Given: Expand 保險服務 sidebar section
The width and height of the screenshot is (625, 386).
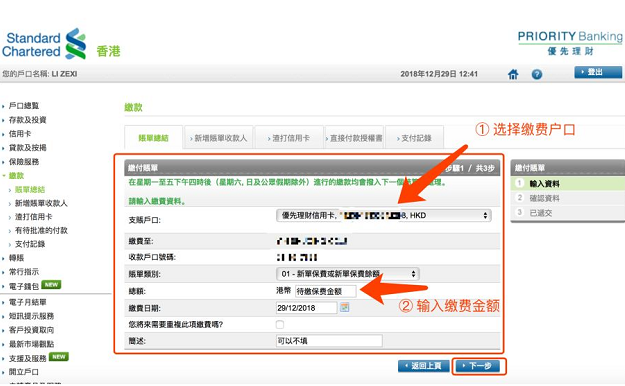Looking at the screenshot, I should (x=24, y=161).
